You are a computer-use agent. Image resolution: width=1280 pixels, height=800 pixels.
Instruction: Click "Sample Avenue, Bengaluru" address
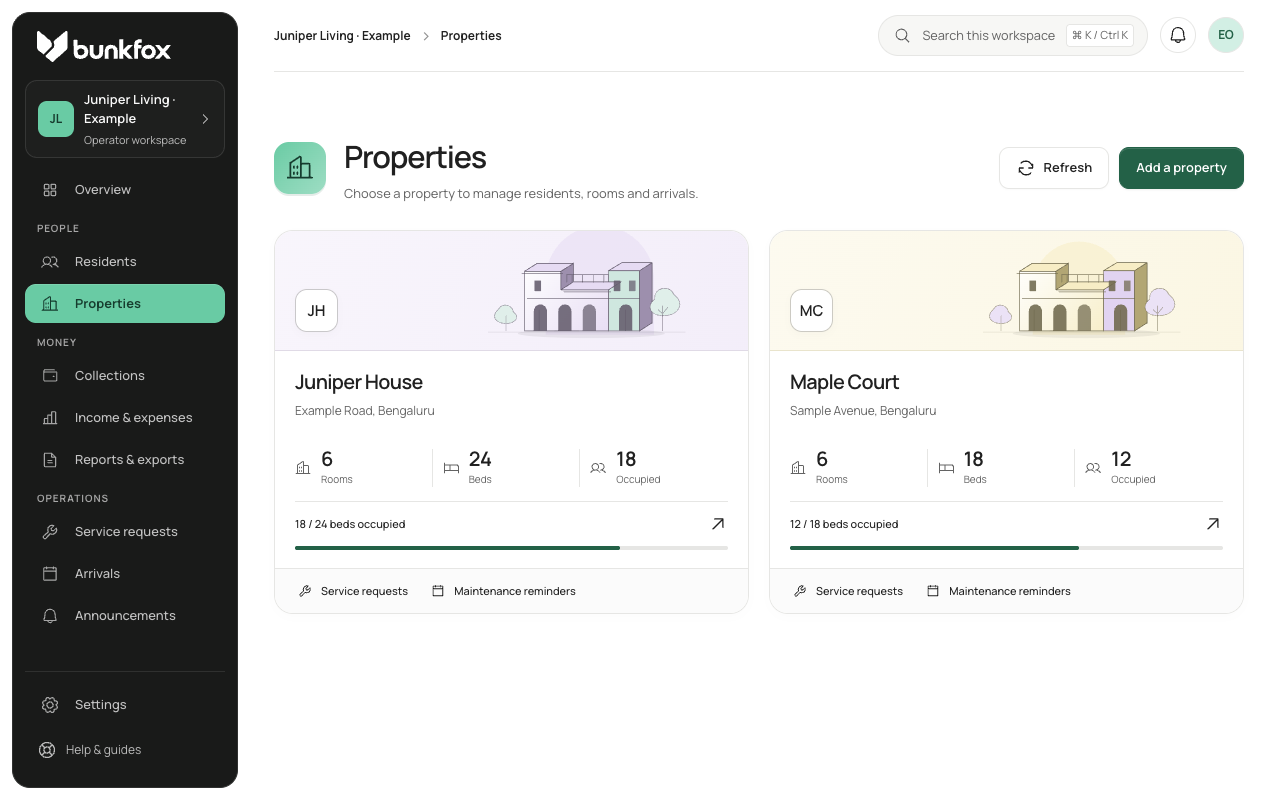pos(863,411)
